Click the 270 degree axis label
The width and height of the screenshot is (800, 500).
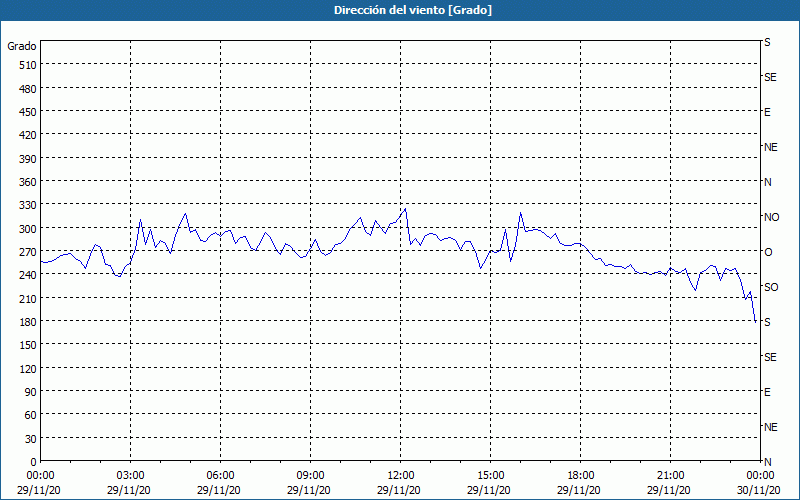click(29, 252)
